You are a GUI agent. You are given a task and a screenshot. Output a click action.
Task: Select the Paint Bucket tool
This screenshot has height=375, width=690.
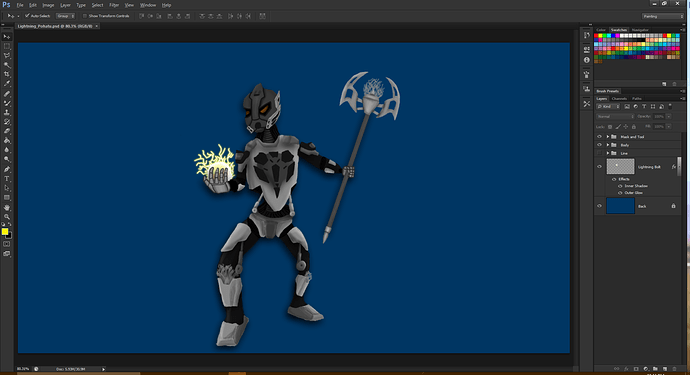pos(7,141)
